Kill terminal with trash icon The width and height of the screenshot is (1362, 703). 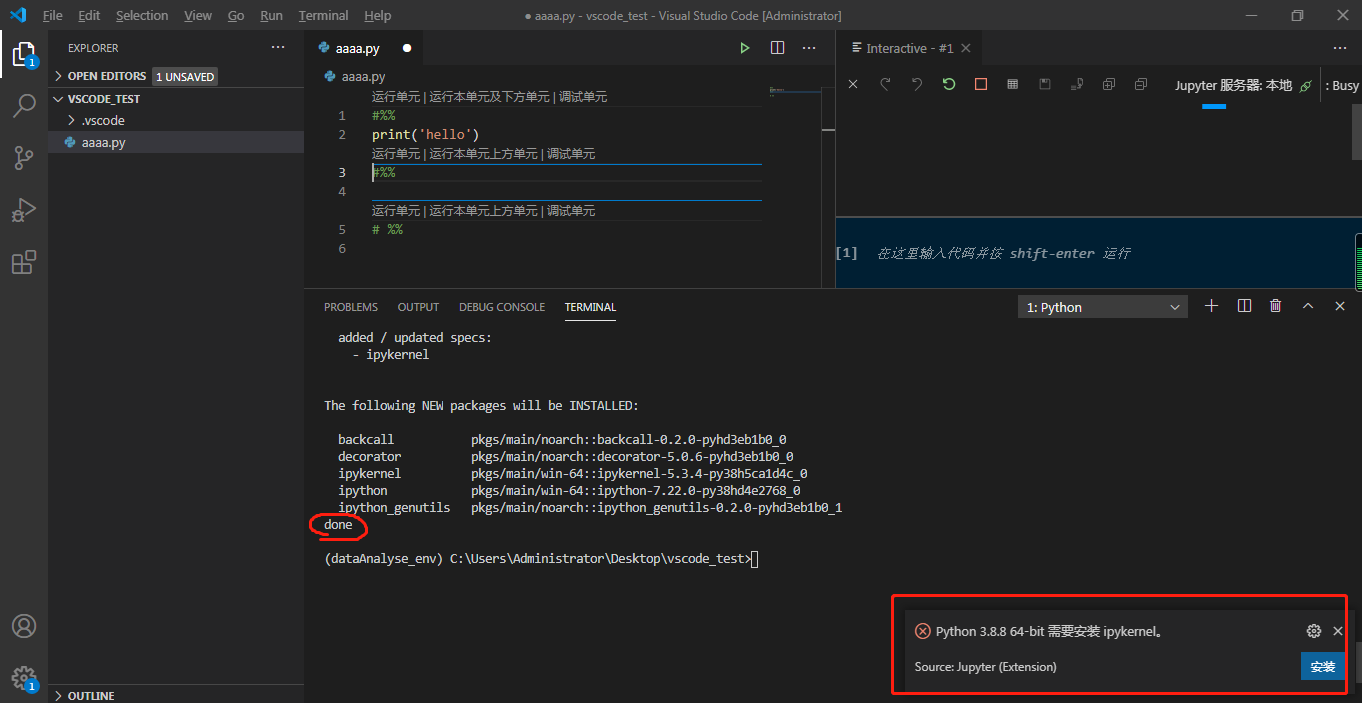(x=1276, y=306)
